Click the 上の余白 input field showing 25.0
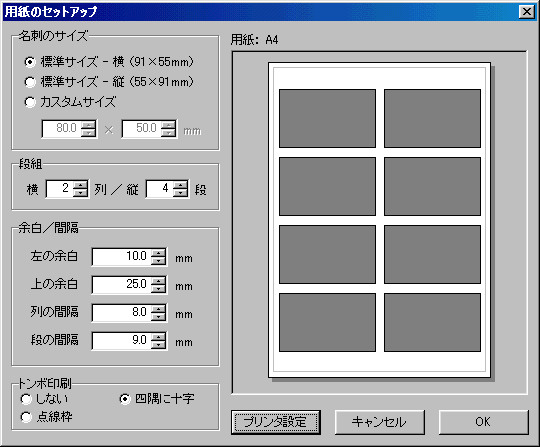Image resolution: width=540 pixels, height=447 pixels. pyautogui.click(x=122, y=284)
